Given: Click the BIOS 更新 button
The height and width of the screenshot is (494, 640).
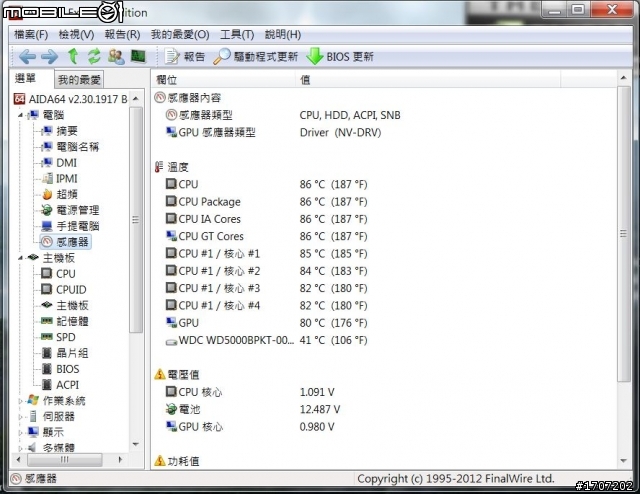Looking at the screenshot, I should tap(340, 57).
